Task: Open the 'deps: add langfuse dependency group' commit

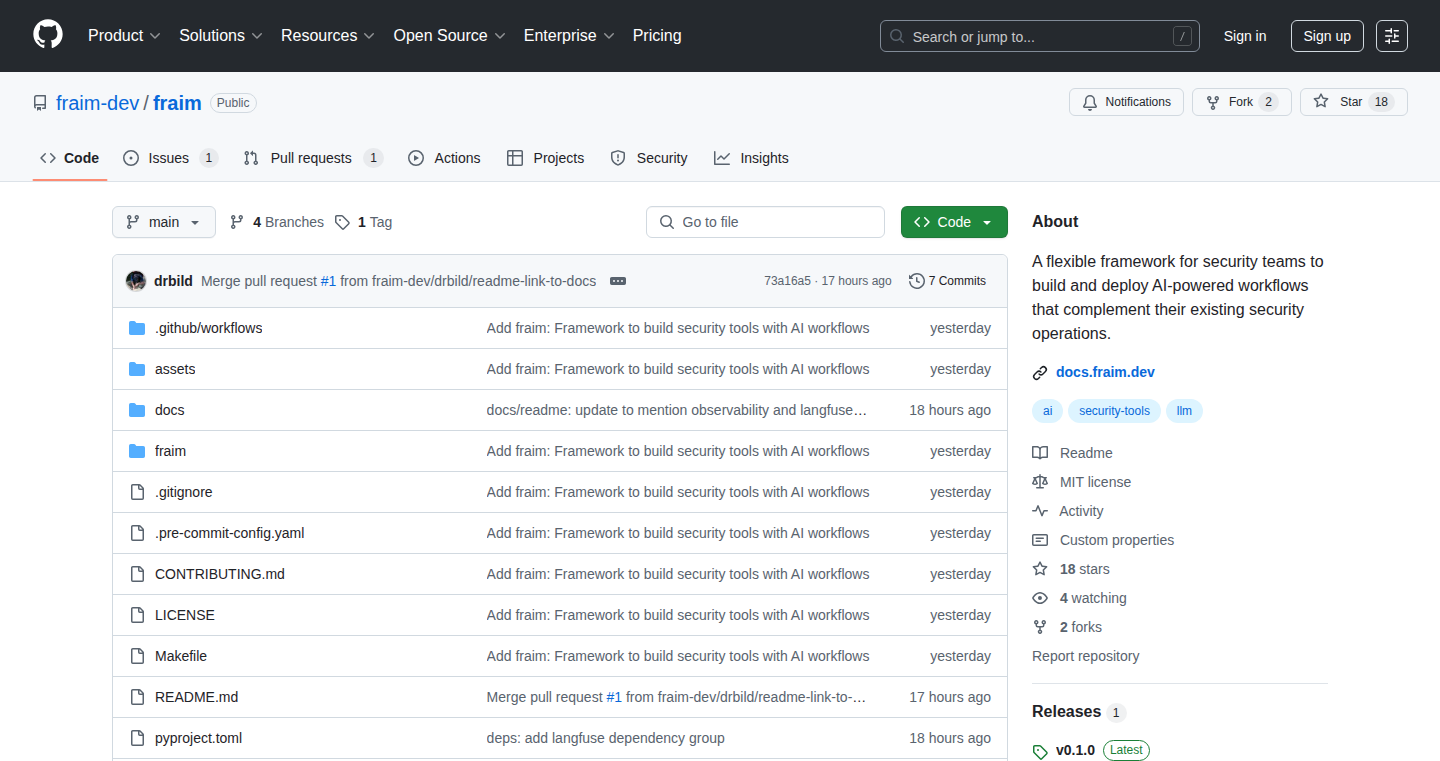Action: coord(606,738)
